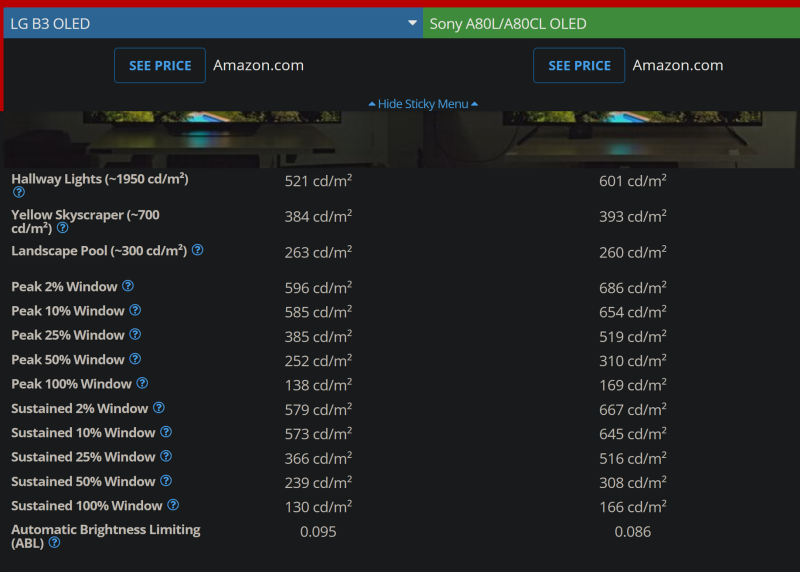Viewport: 800px width, 572px height.
Task: Open help icon for Hallway Lights
Action: (x=19, y=192)
